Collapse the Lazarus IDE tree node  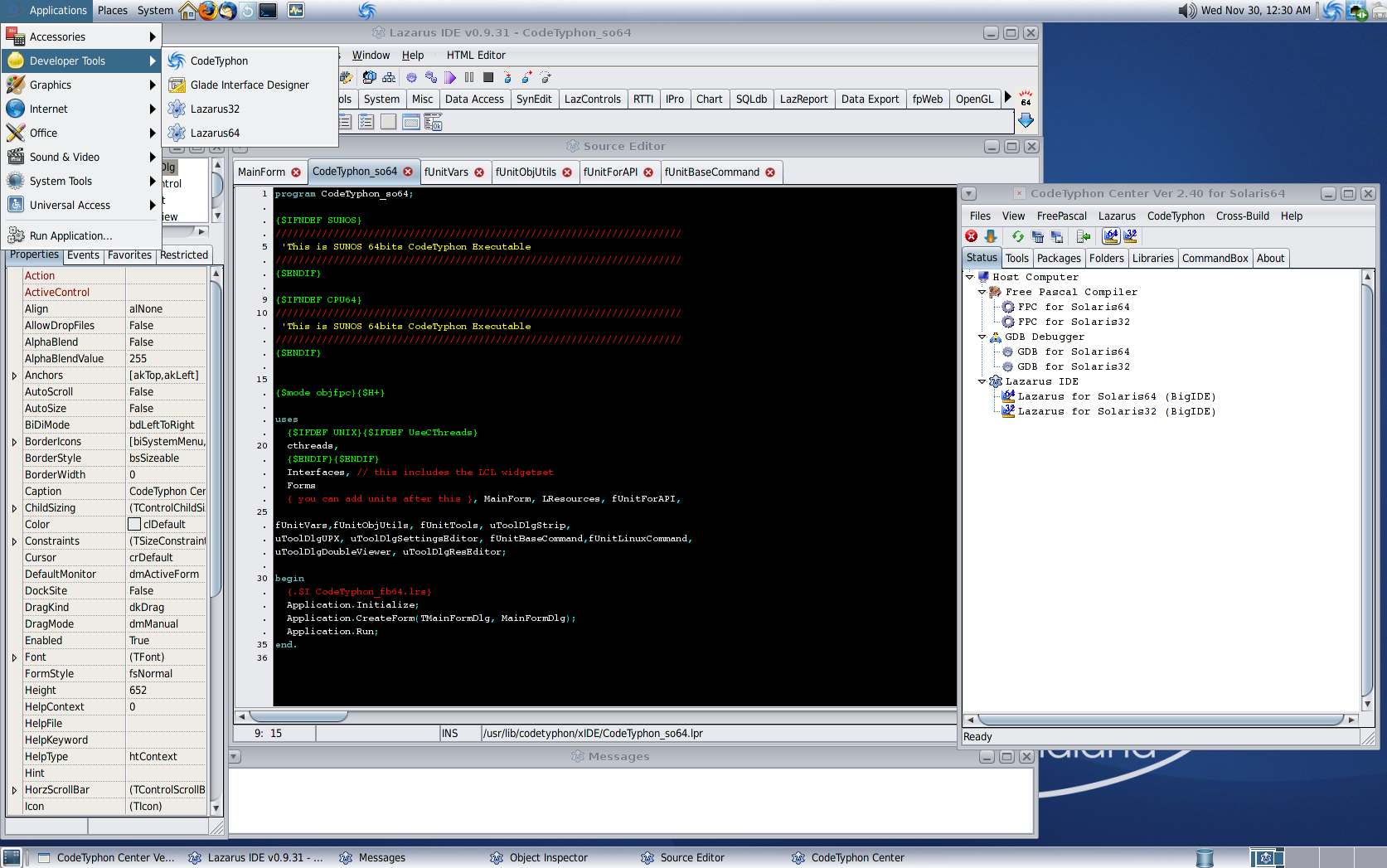[982, 381]
